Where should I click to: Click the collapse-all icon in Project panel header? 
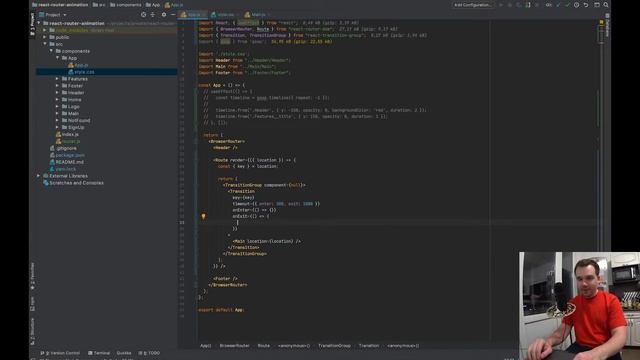pos(153,15)
